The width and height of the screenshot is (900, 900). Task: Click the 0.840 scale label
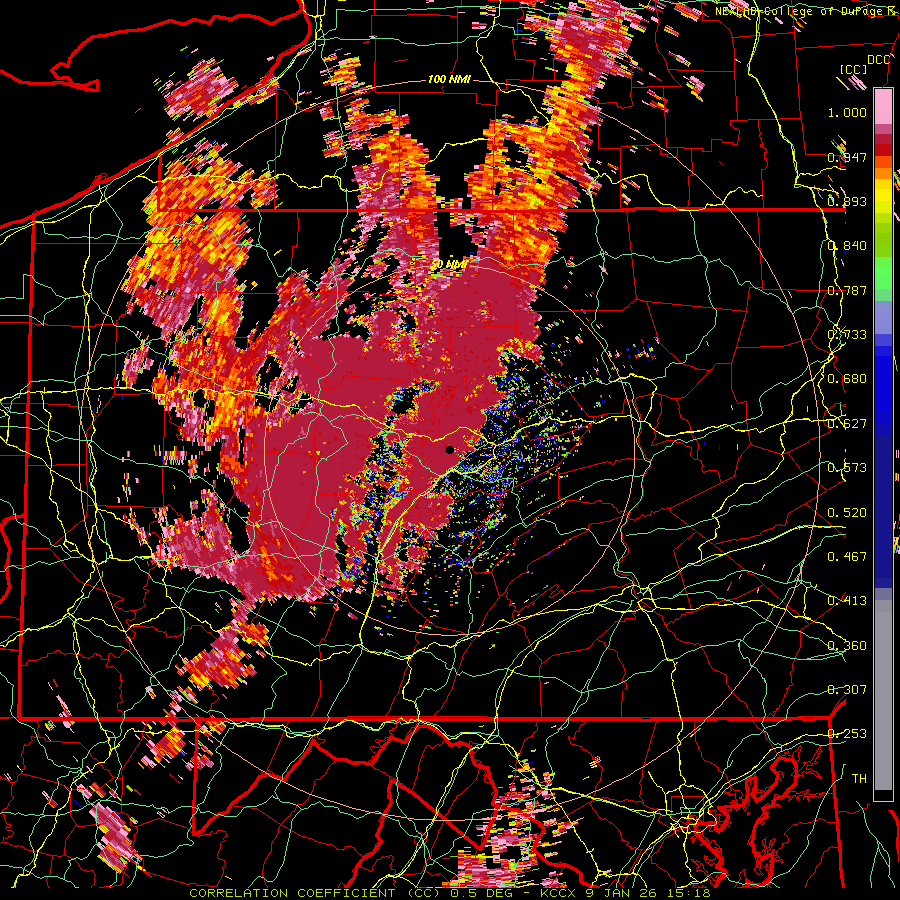[847, 246]
